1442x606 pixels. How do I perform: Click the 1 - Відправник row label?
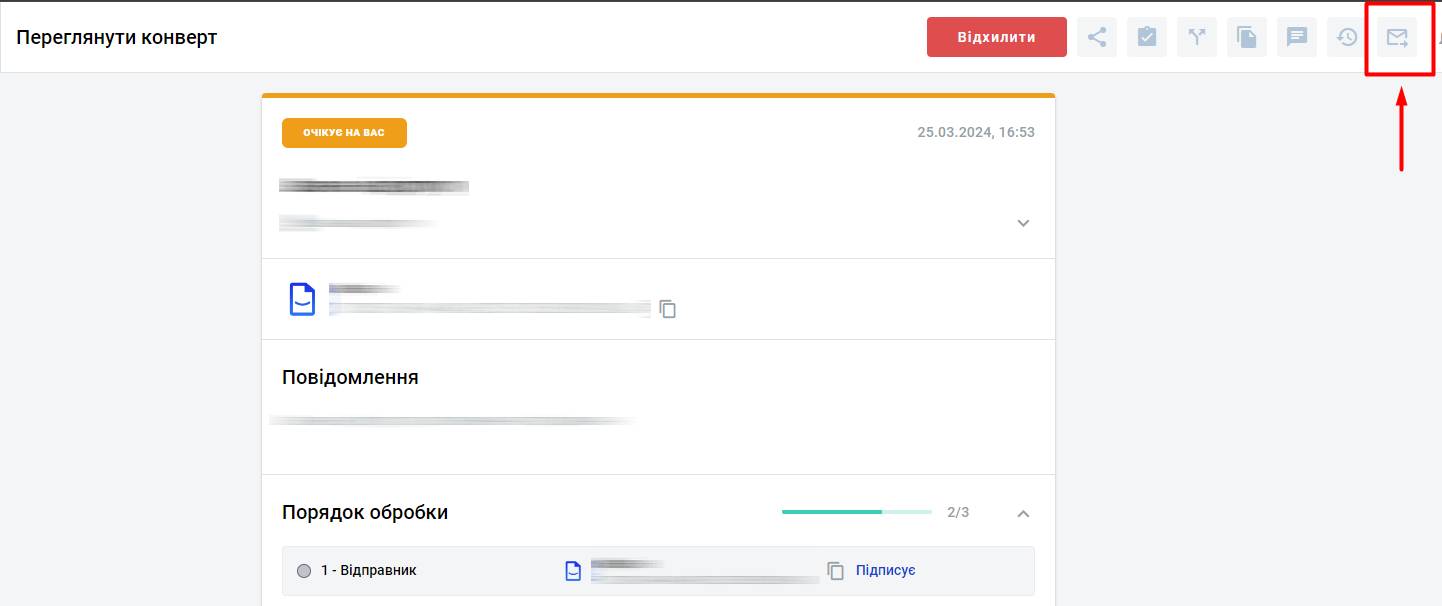click(368, 571)
